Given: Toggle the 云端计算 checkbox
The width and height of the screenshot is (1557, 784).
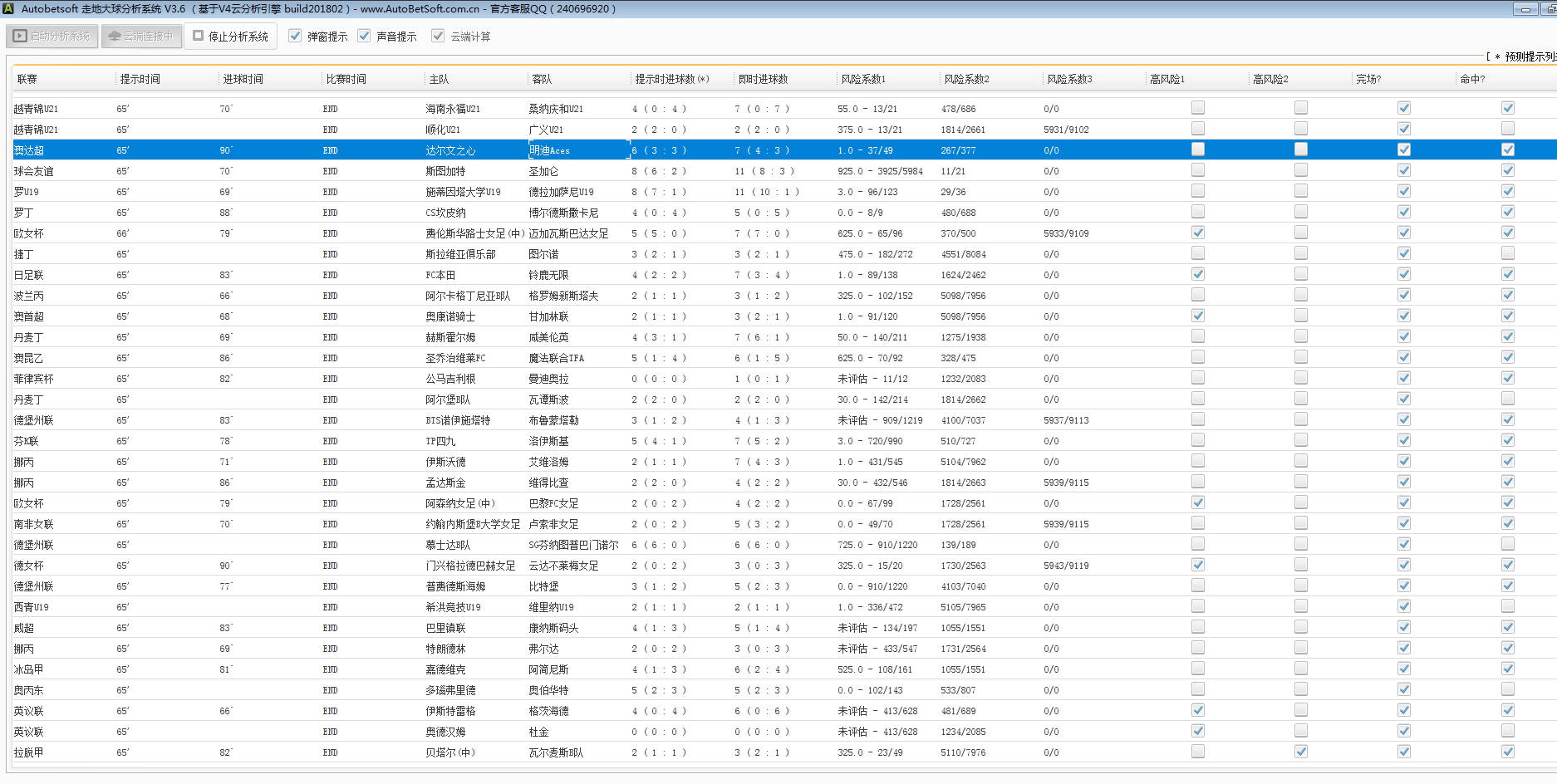Looking at the screenshot, I should (438, 37).
